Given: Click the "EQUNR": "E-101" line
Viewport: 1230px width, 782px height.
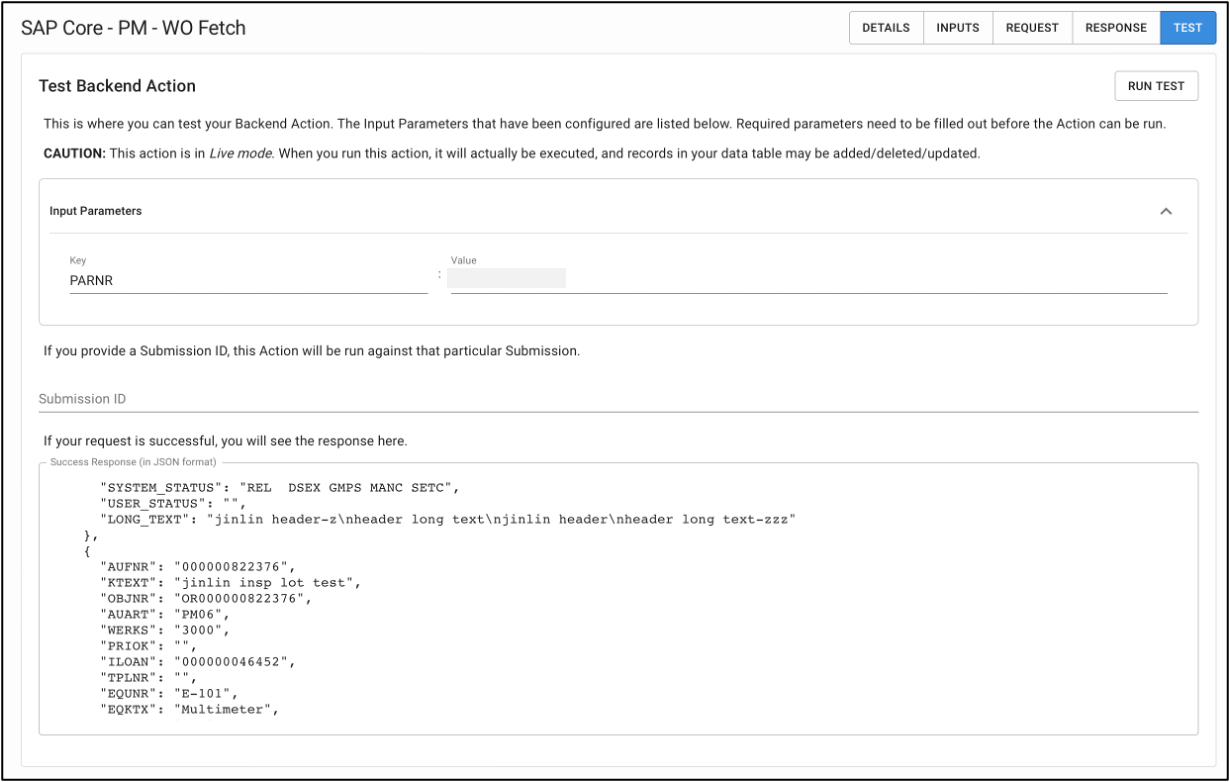Looking at the screenshot, I should pos(168,695).
